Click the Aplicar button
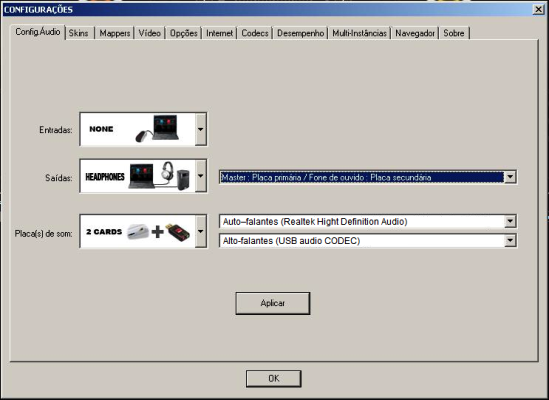This screenshot has height=400, width=549. pos(273,303)
